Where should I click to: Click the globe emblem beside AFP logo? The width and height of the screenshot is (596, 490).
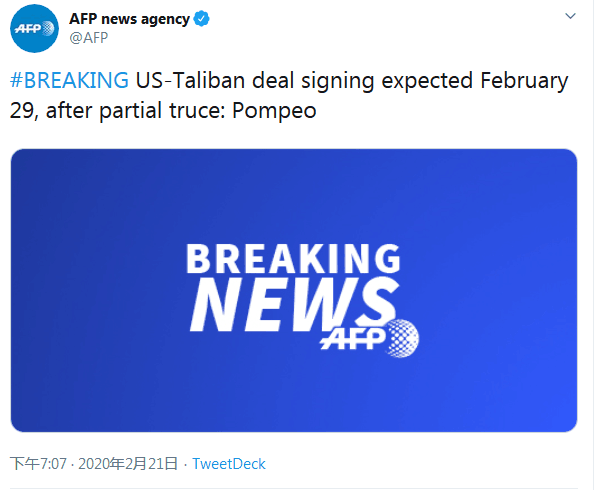(403, 338)
